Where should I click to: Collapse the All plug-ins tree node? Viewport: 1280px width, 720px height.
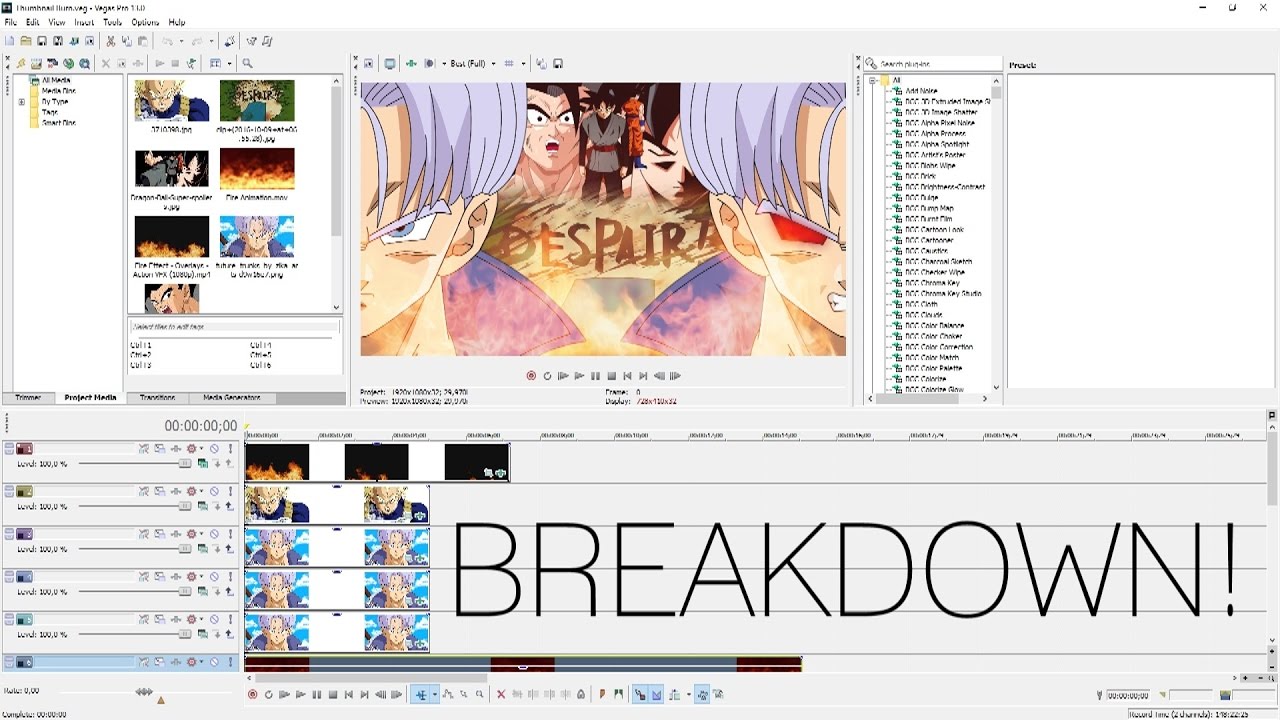tap(872, 80)
